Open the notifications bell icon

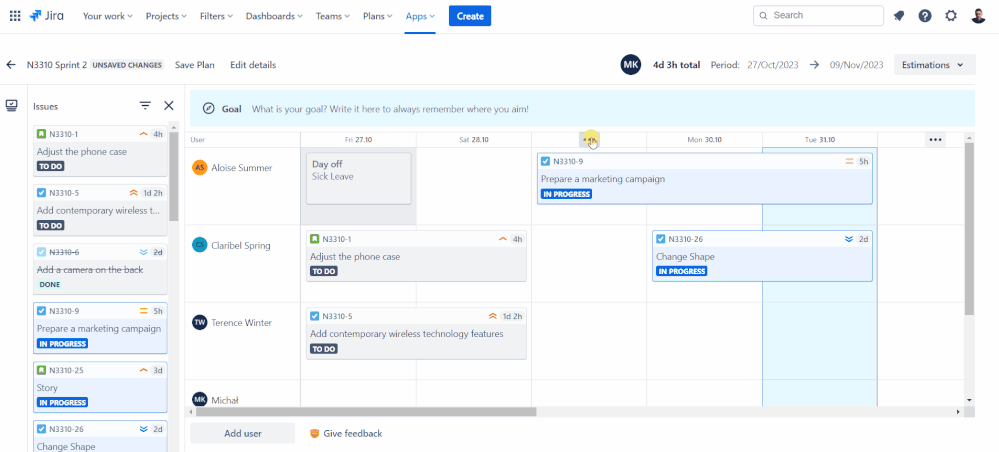(x=899, y=16)
